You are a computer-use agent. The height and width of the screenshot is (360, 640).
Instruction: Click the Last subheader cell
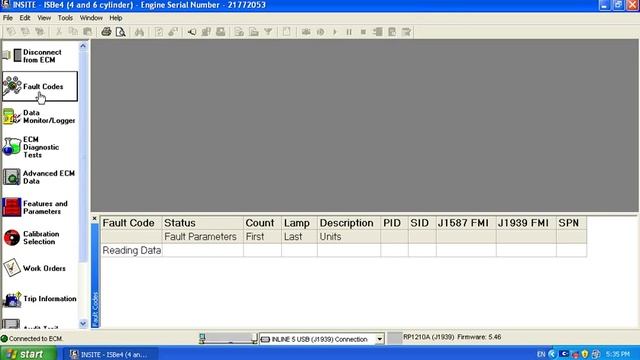point(299,237)
